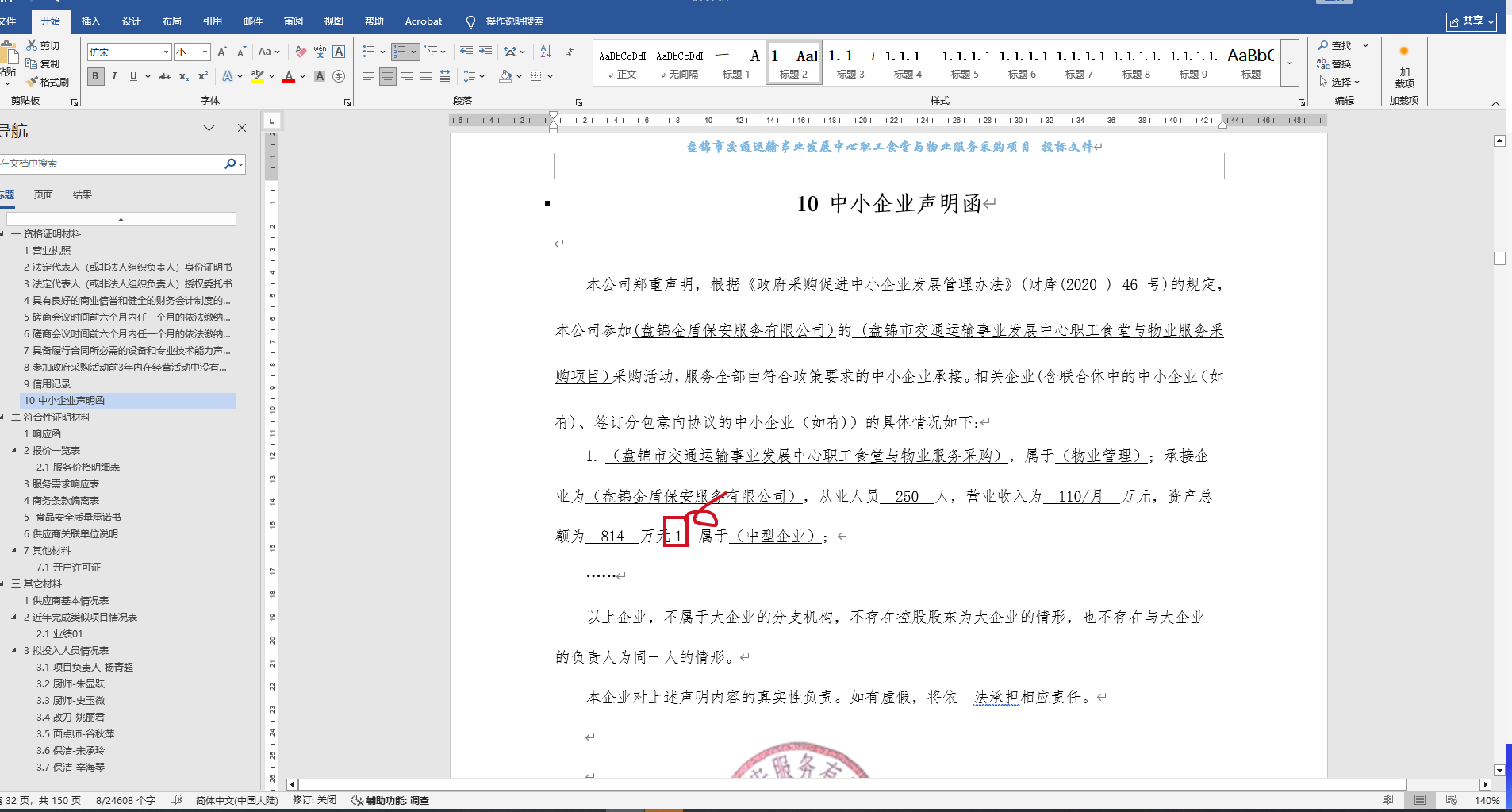Screen dimensions: 1512x812
Task: Switch to the 引用 ribbon tab
Action: point(213,21)
